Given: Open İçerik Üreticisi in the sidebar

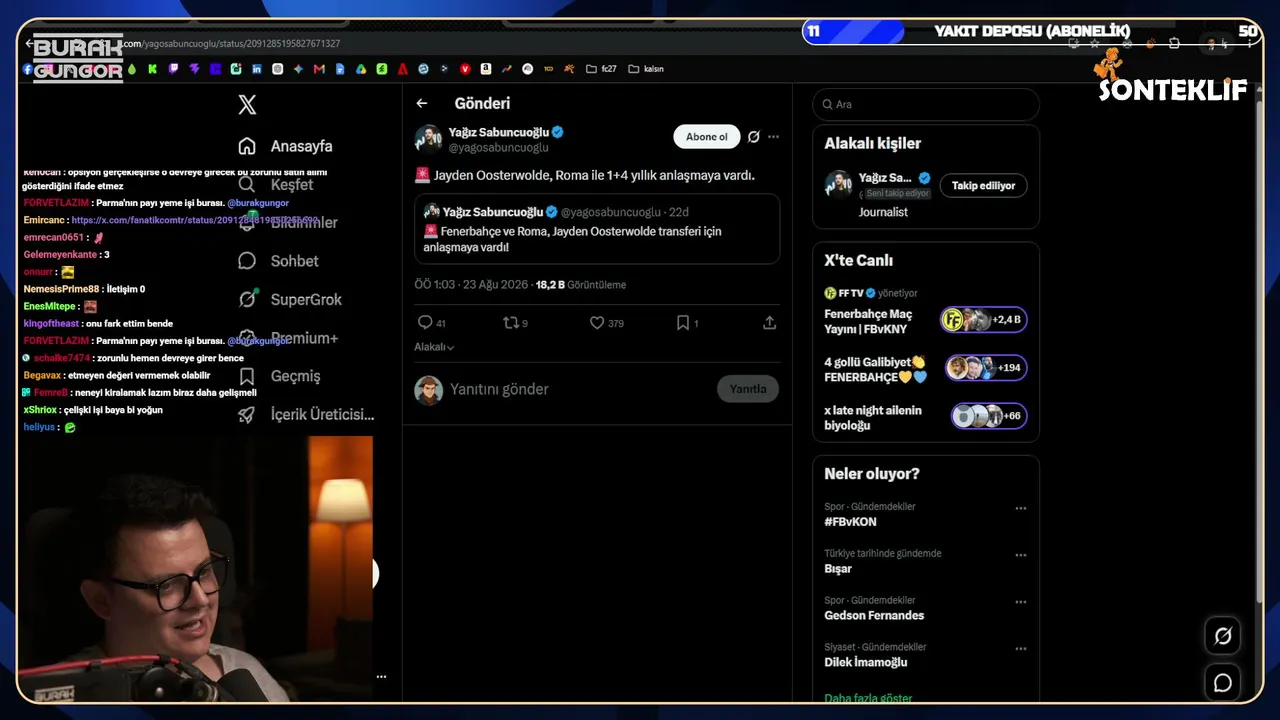Looking at the screenshot, I should click(322, 414).
